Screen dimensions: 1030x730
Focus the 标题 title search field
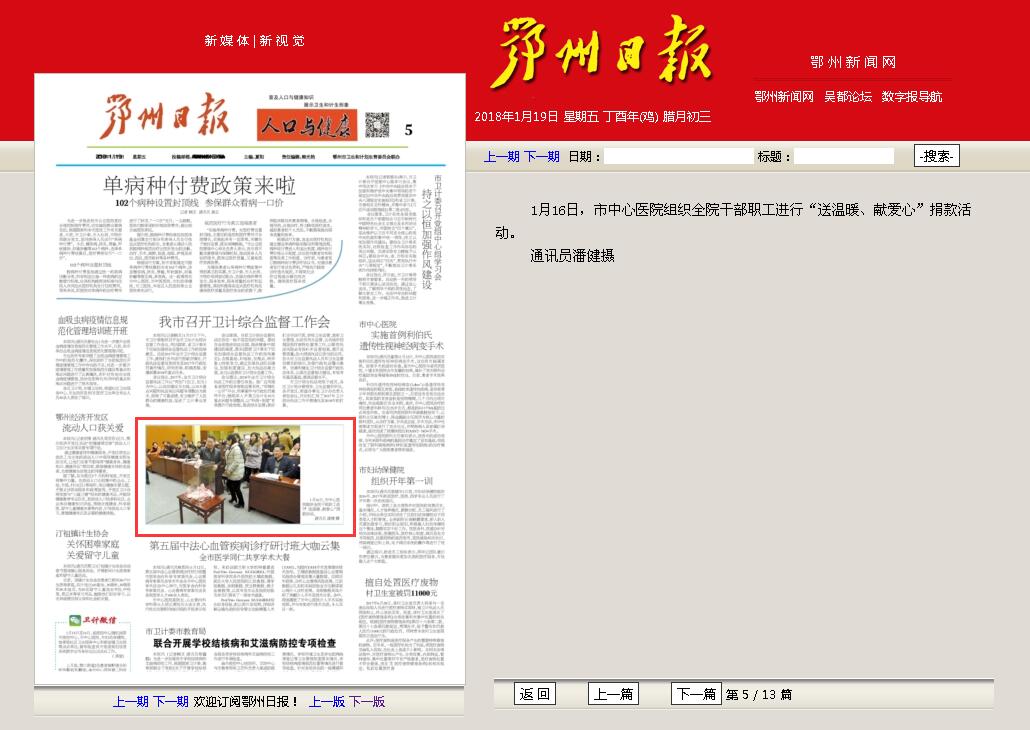tap(844, 156)
